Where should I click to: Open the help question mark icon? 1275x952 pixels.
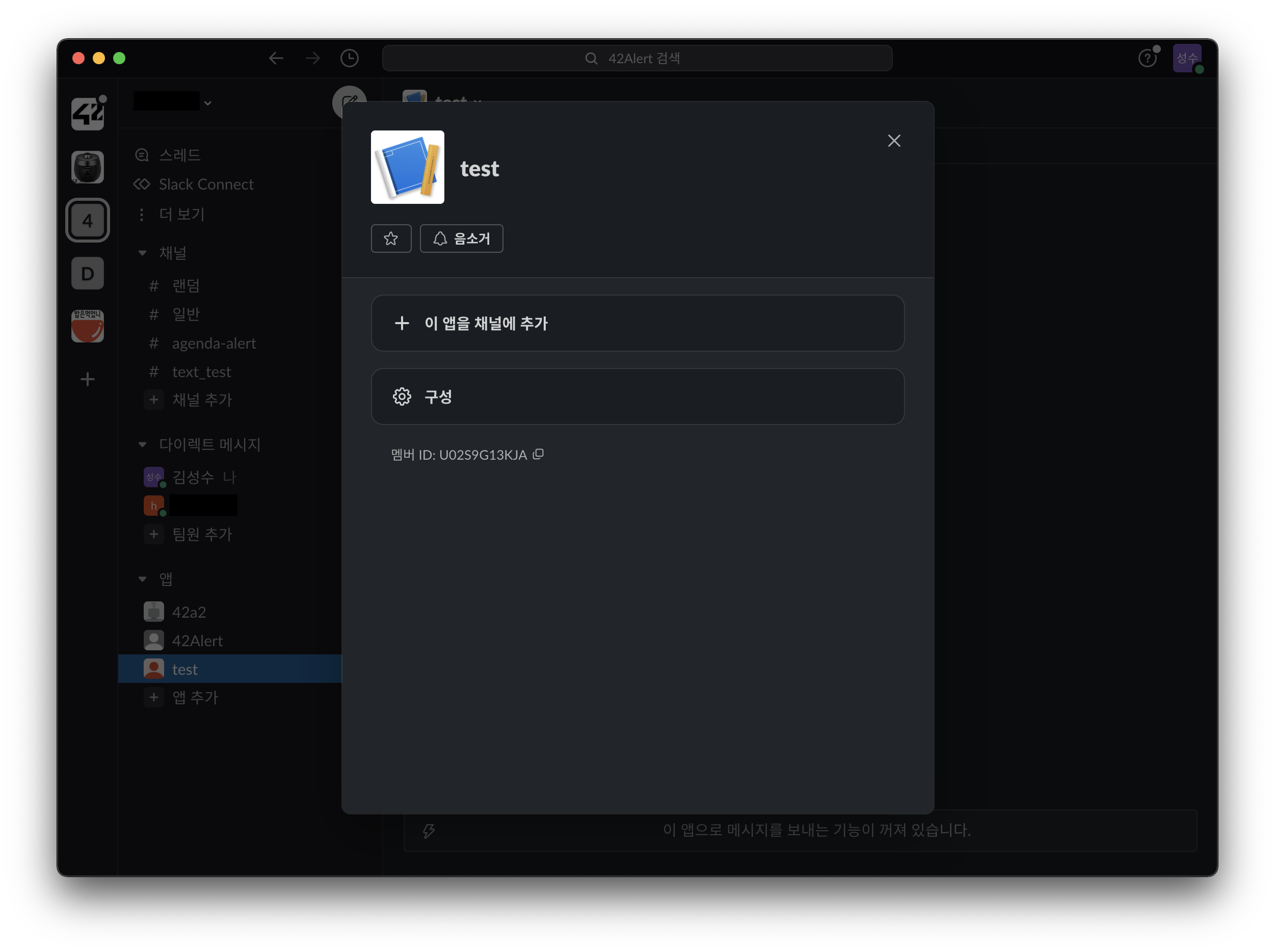click(1147, 58)
